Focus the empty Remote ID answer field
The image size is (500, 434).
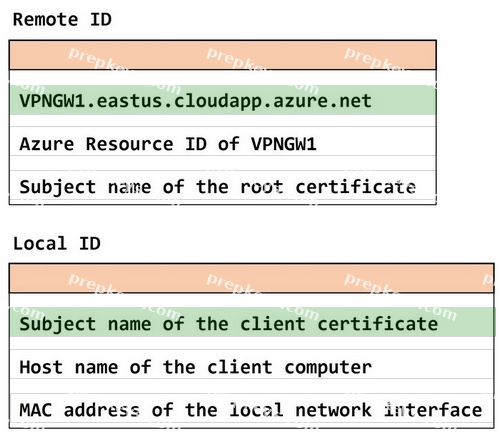(x=223, y=55)
